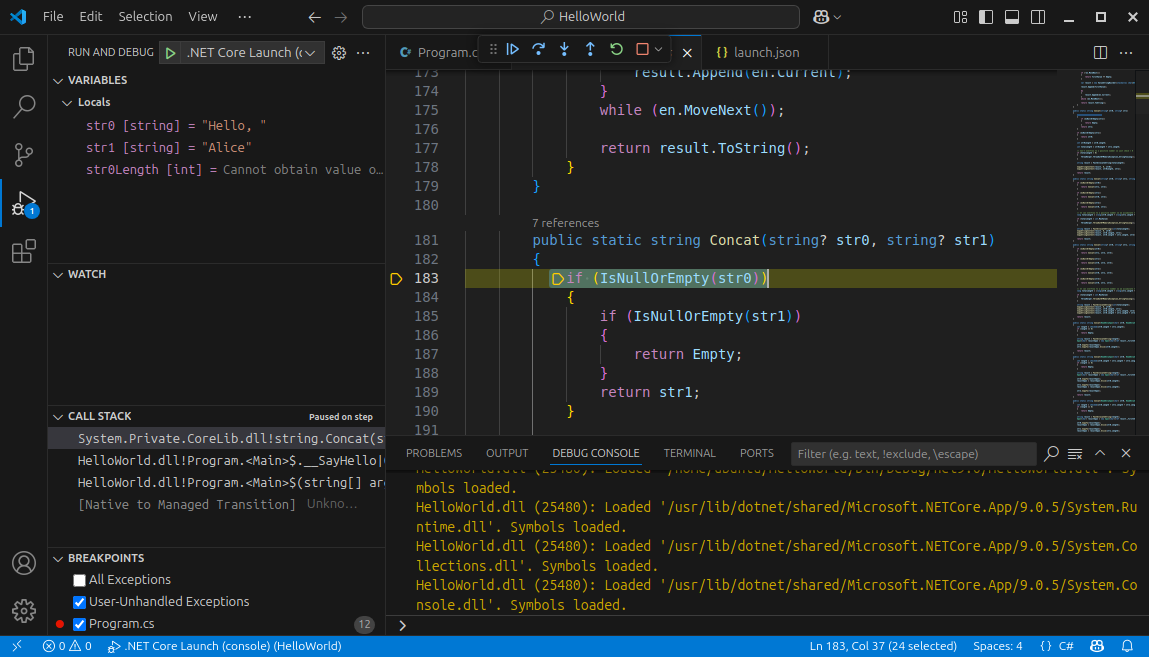Open the Selection menu
1149x657 pixels.
click(145, 16)
